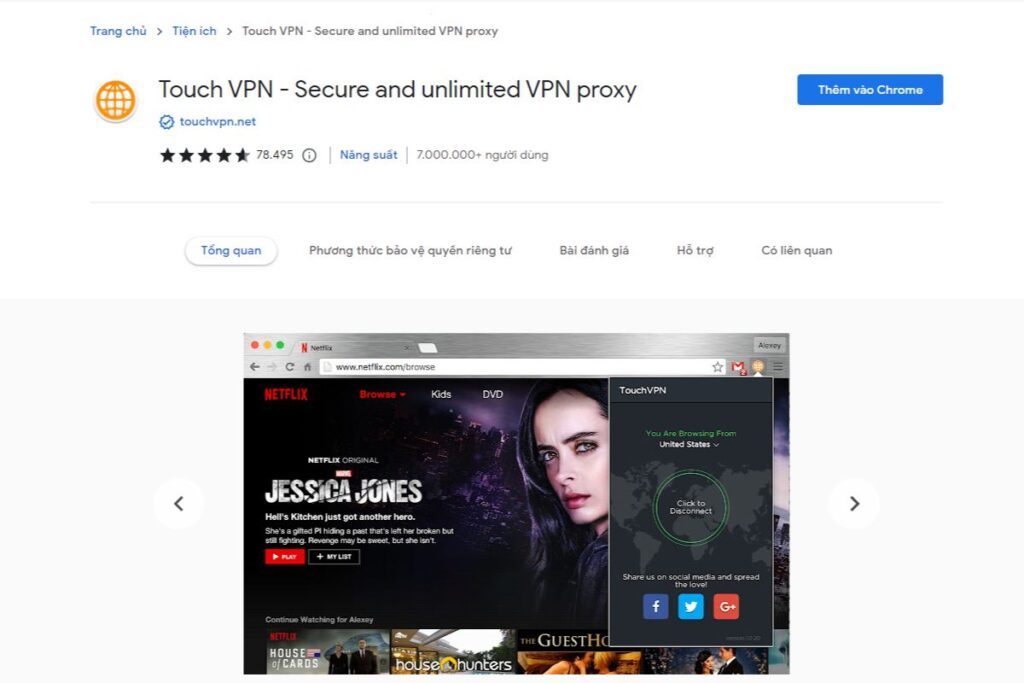Select Kids in the Netflix menu
The width and height of the screenshot is (1024, 683).
coord(442,394)
